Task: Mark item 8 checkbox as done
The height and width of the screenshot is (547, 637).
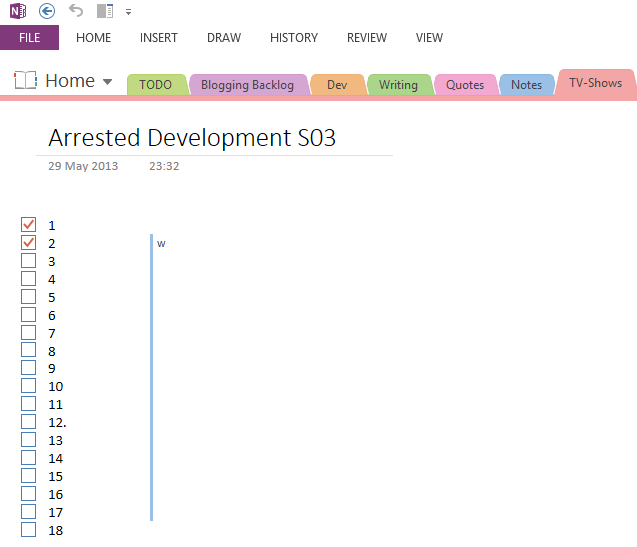Action: (28, 350)
